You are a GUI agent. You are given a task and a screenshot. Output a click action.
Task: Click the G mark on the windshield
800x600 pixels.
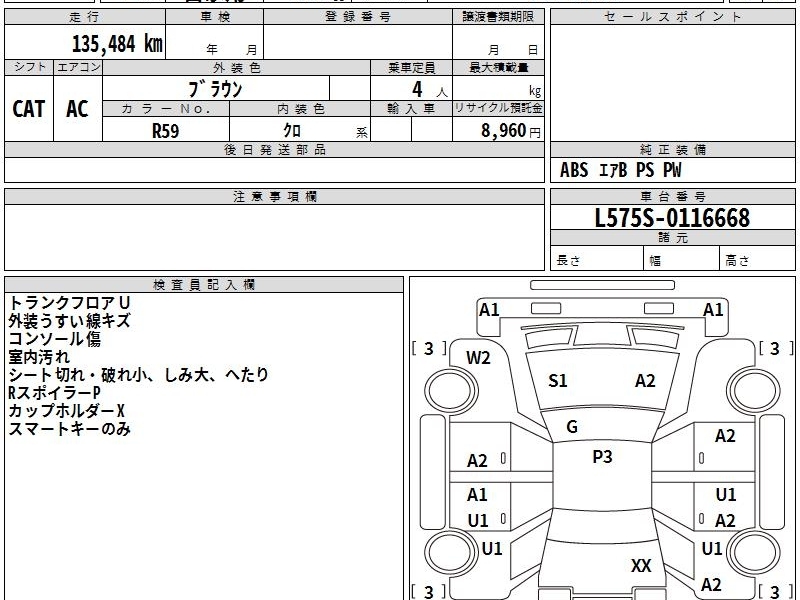[x=572, y=426]
